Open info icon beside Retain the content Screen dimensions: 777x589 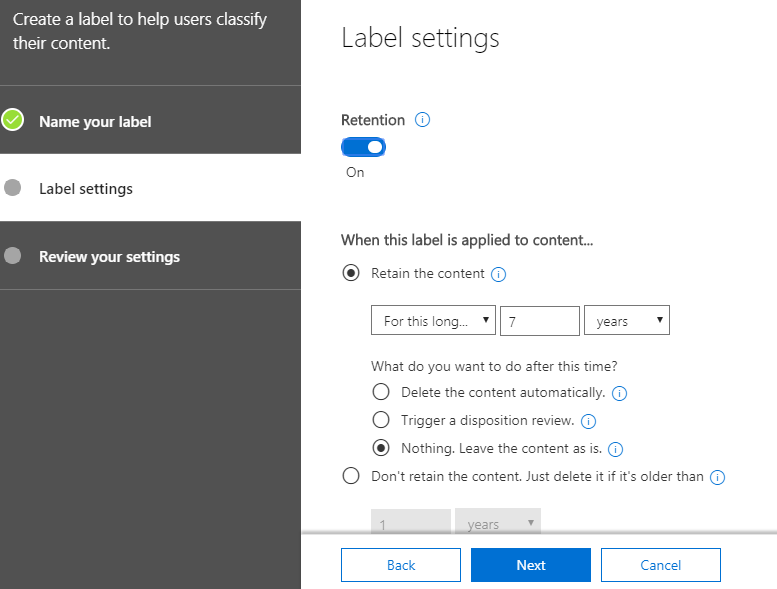(498, 274)
